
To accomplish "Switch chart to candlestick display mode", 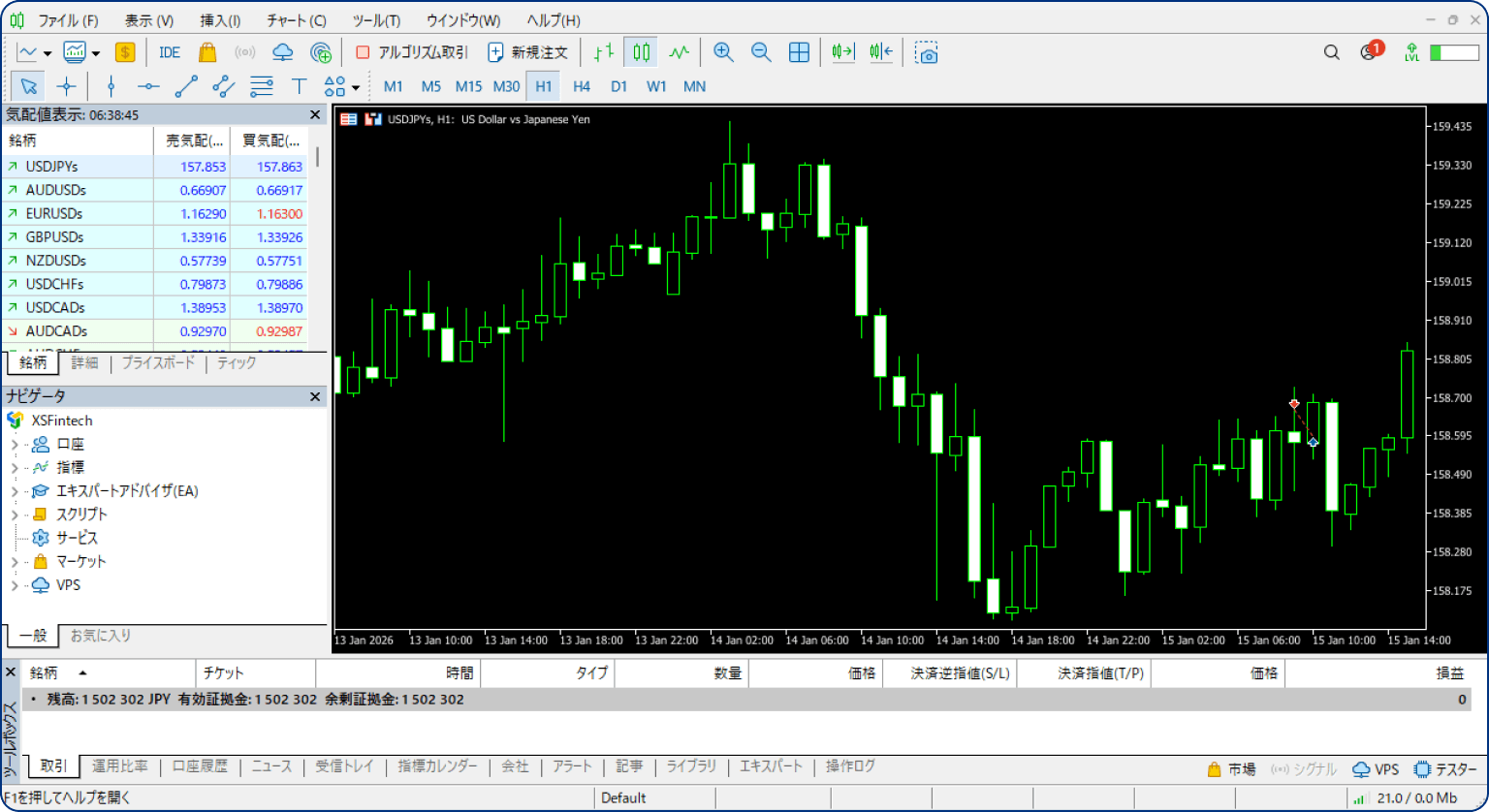I will 641,52.
